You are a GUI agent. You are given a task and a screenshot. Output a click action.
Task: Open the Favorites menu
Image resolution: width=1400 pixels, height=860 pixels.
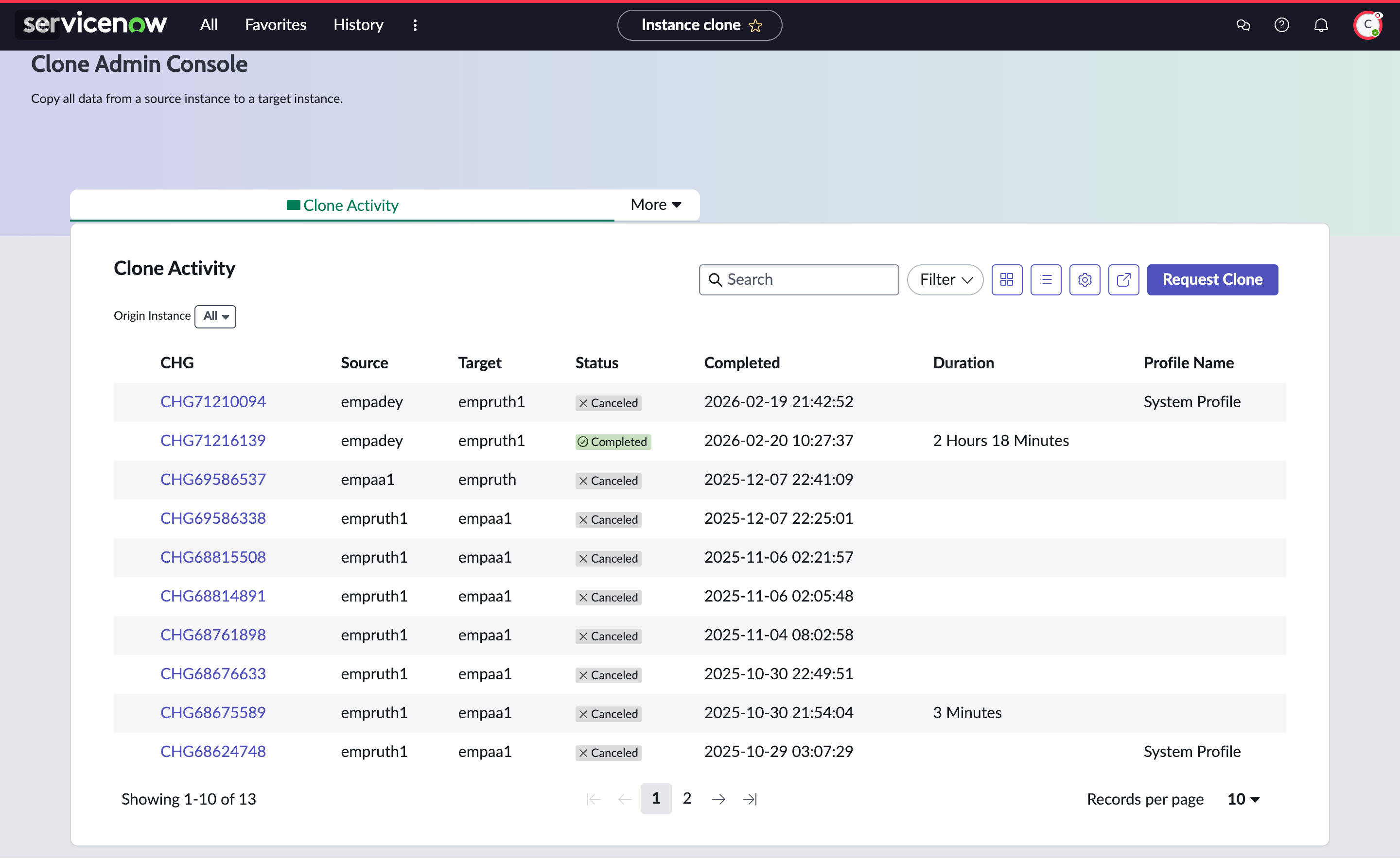pos(275,24)
